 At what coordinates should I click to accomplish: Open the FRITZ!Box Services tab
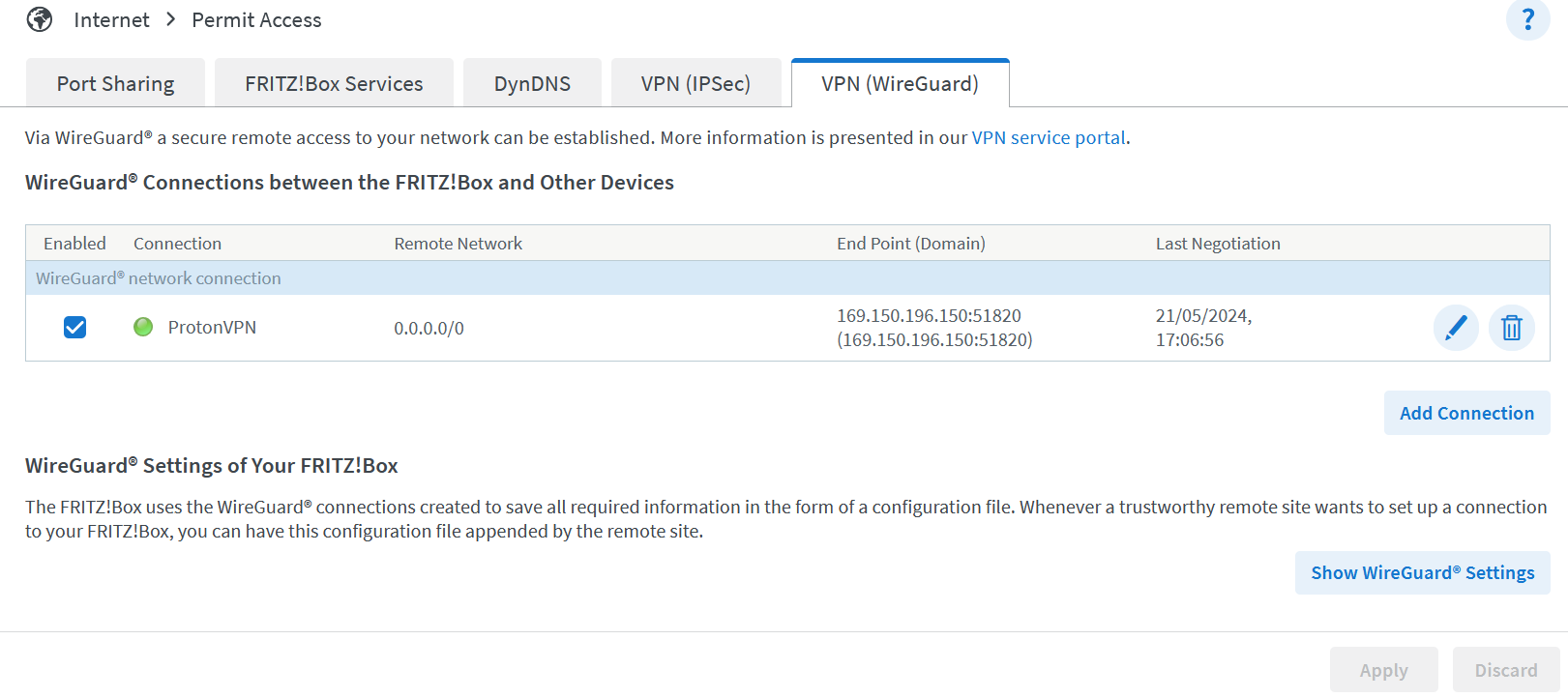(x=334, y=84)
